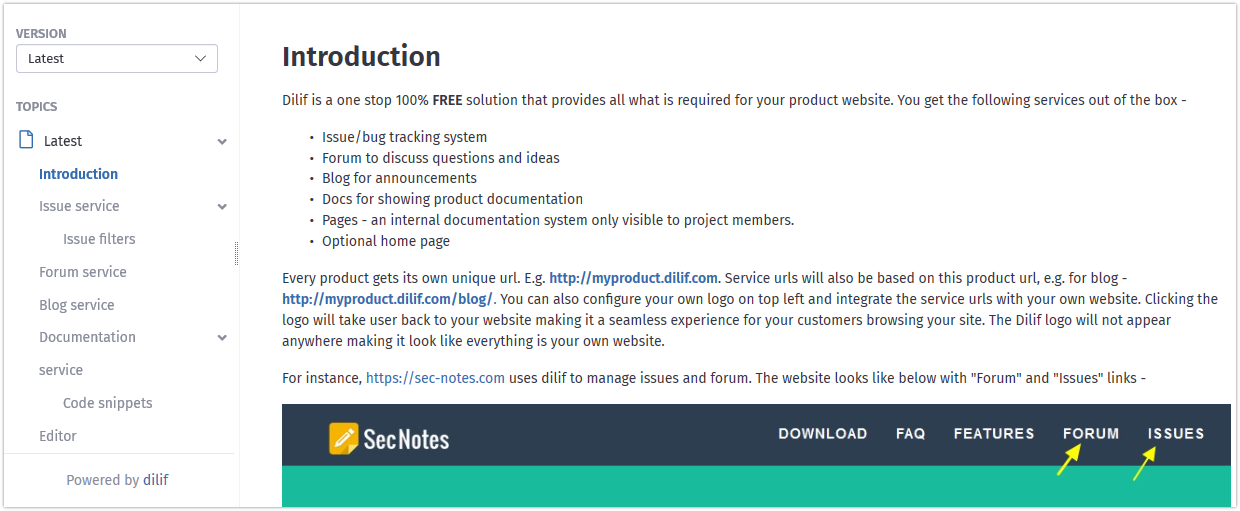Collapse the Issue service chevron
The height and width of the screenshot is (511, 1240).
[222, 207]
